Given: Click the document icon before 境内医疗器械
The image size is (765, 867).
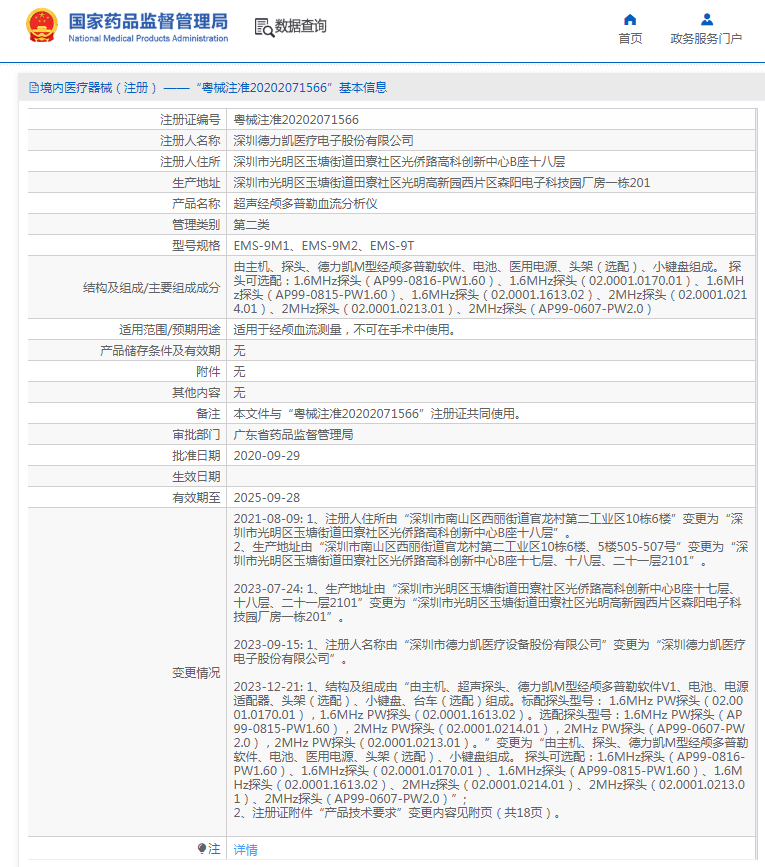Looking at the screenshot, I should tap(34, 88).
